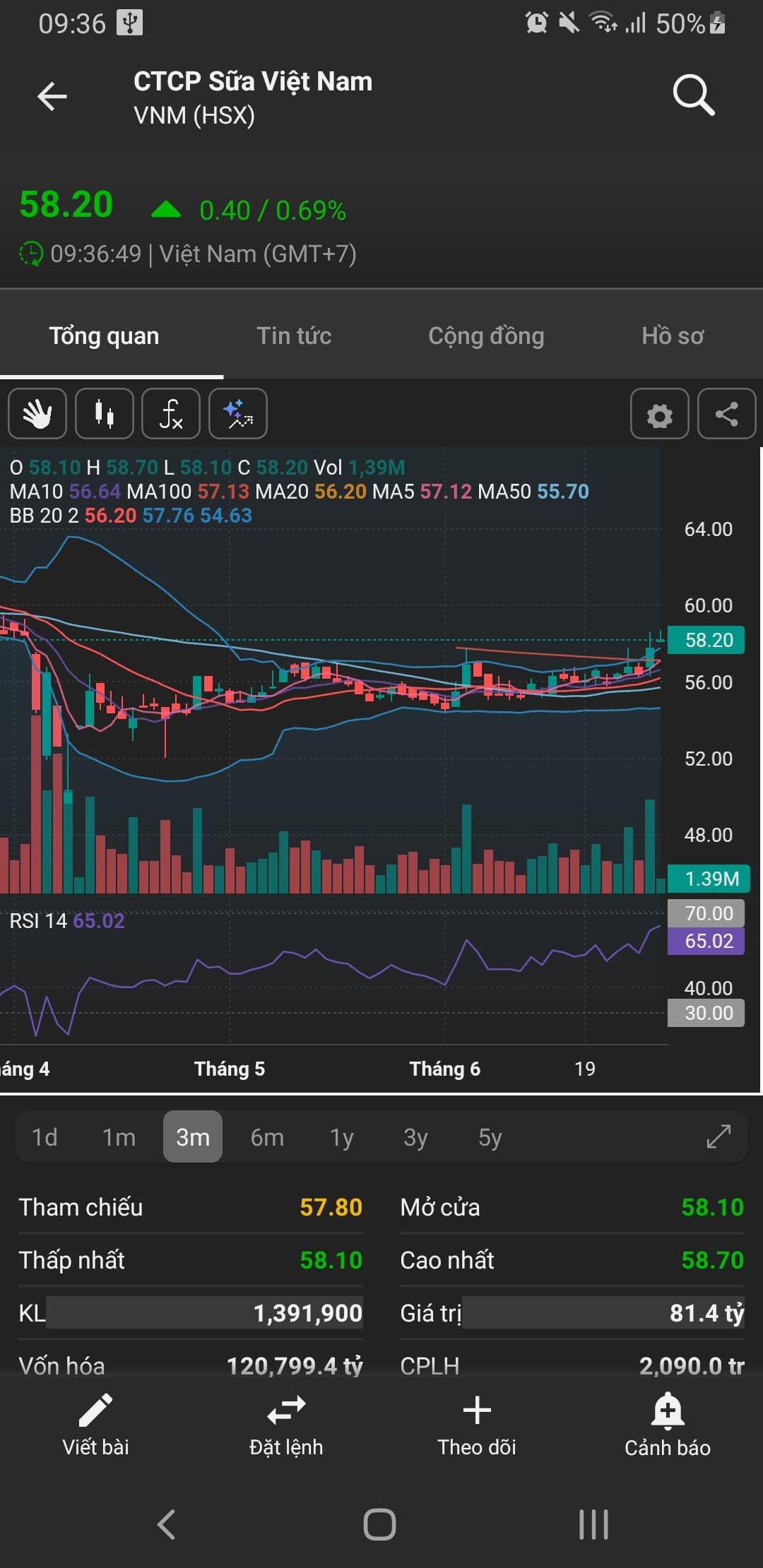Screen dimensions: 763x1568
Task: Open the stock search magnifier
Action: click(693, 95)
